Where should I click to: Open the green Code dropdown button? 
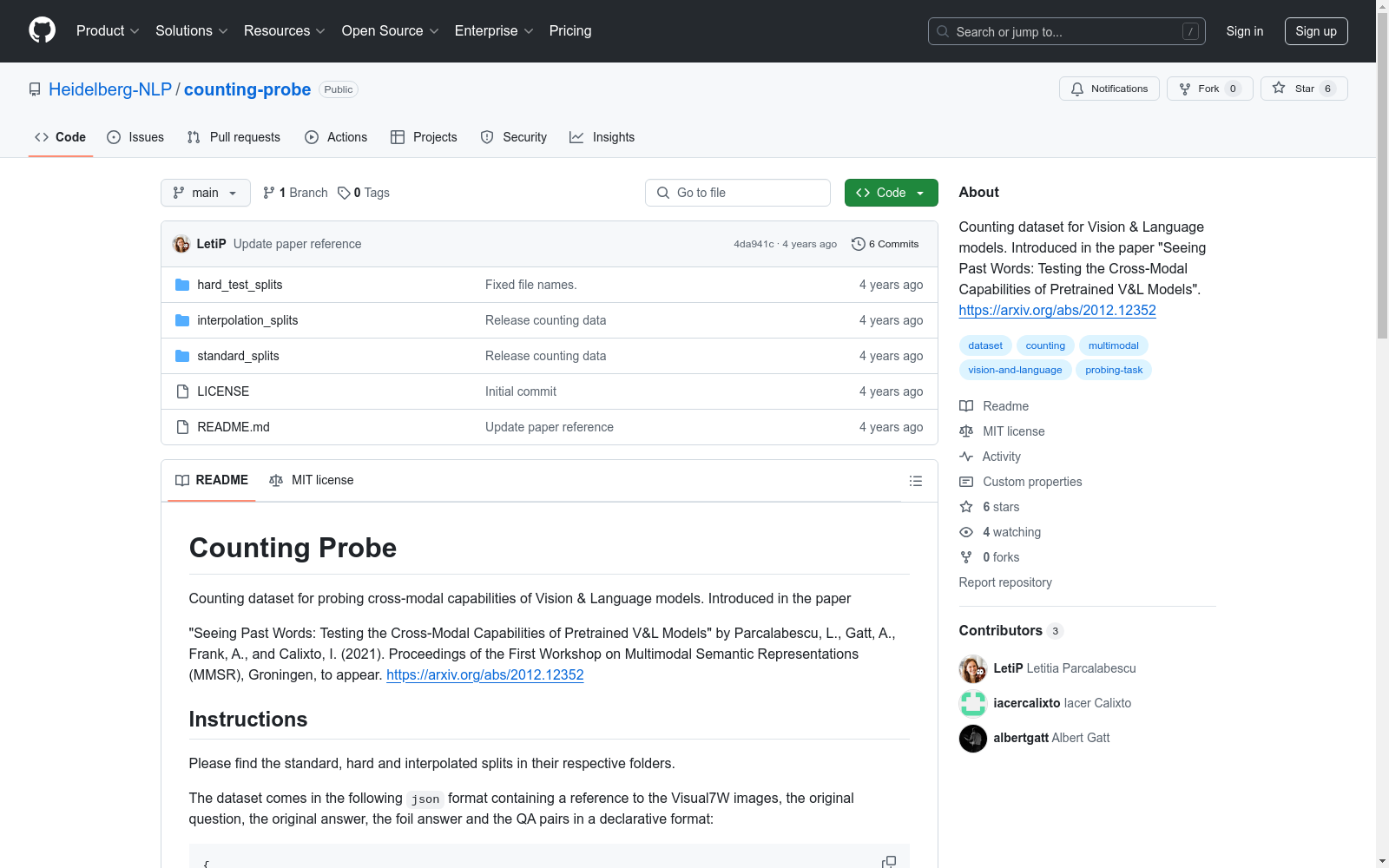892,193
